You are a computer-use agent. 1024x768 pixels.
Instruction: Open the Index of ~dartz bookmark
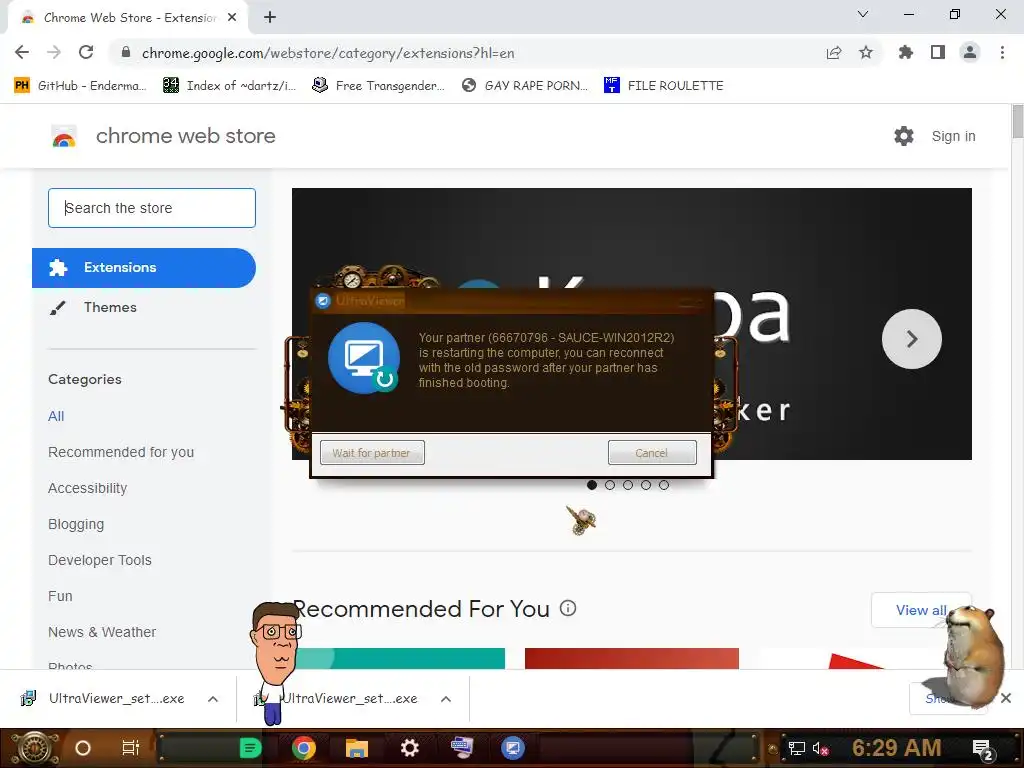229,86
